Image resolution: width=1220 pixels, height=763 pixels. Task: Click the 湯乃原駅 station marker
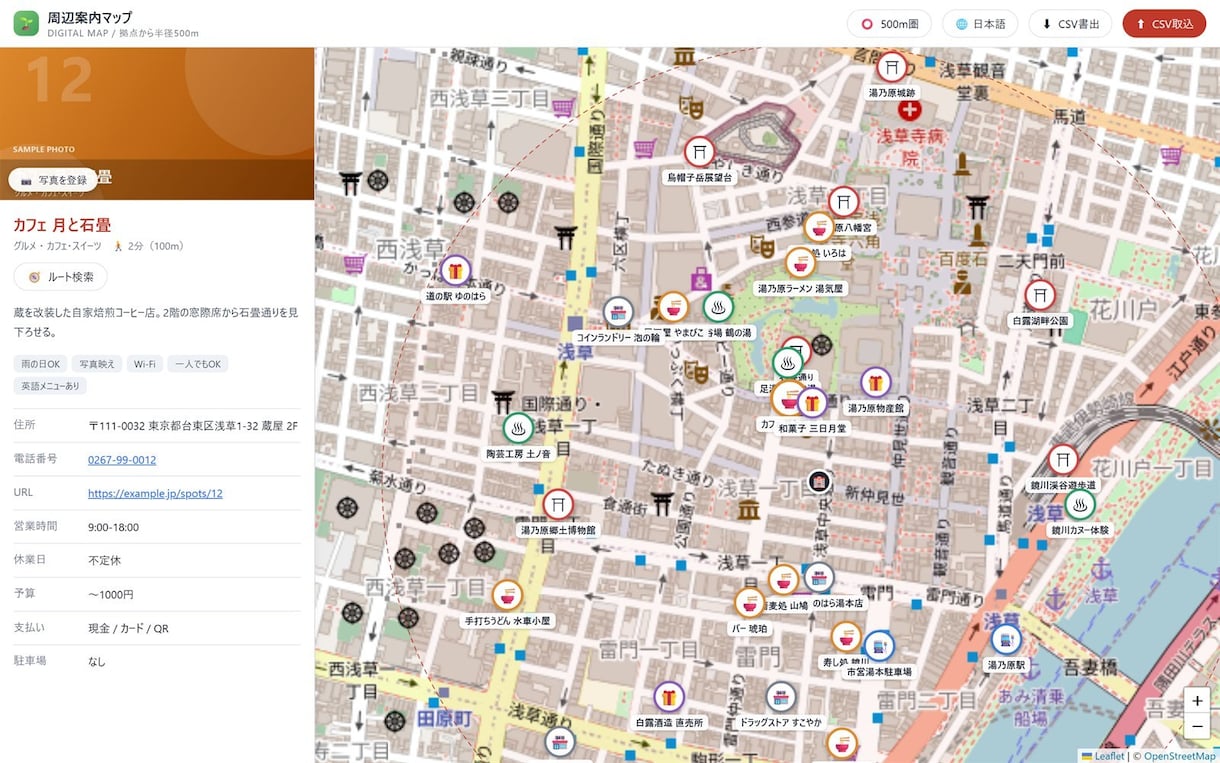click(x=1006, y=639)
